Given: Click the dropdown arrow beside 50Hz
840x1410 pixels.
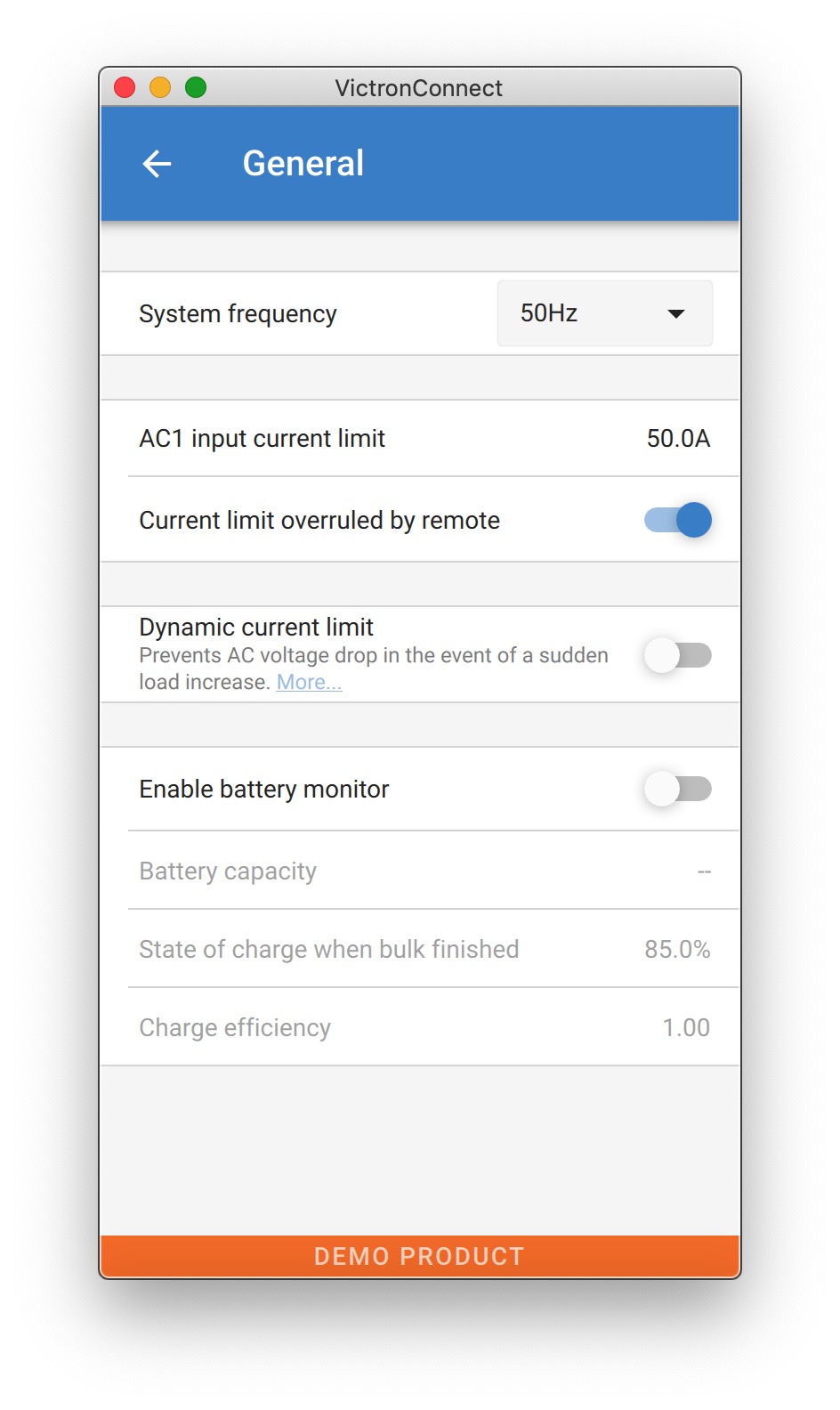Looking at the screenshot, I should 676,313.
